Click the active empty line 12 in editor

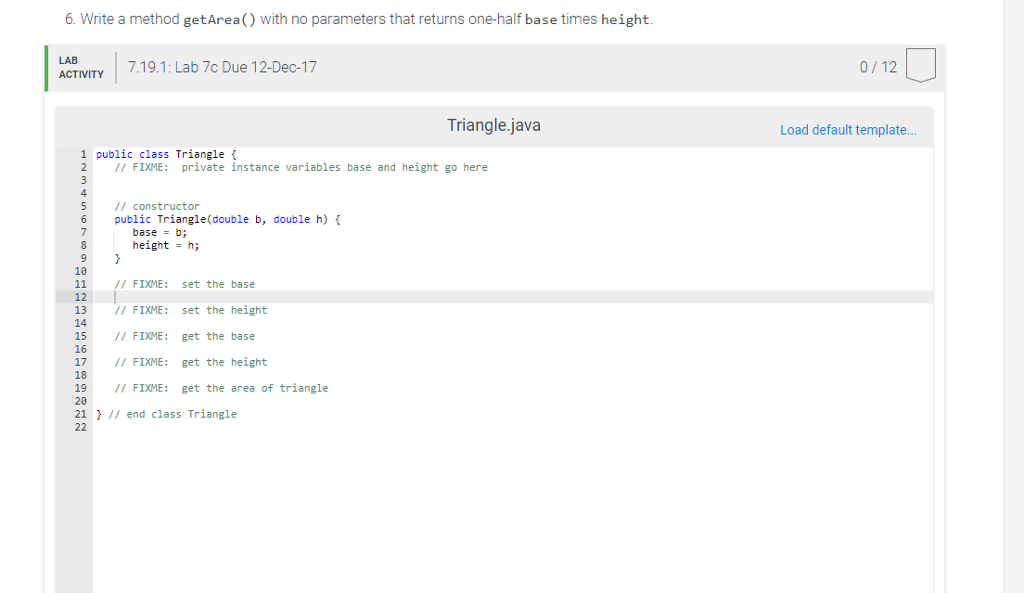tap(513, 297)
